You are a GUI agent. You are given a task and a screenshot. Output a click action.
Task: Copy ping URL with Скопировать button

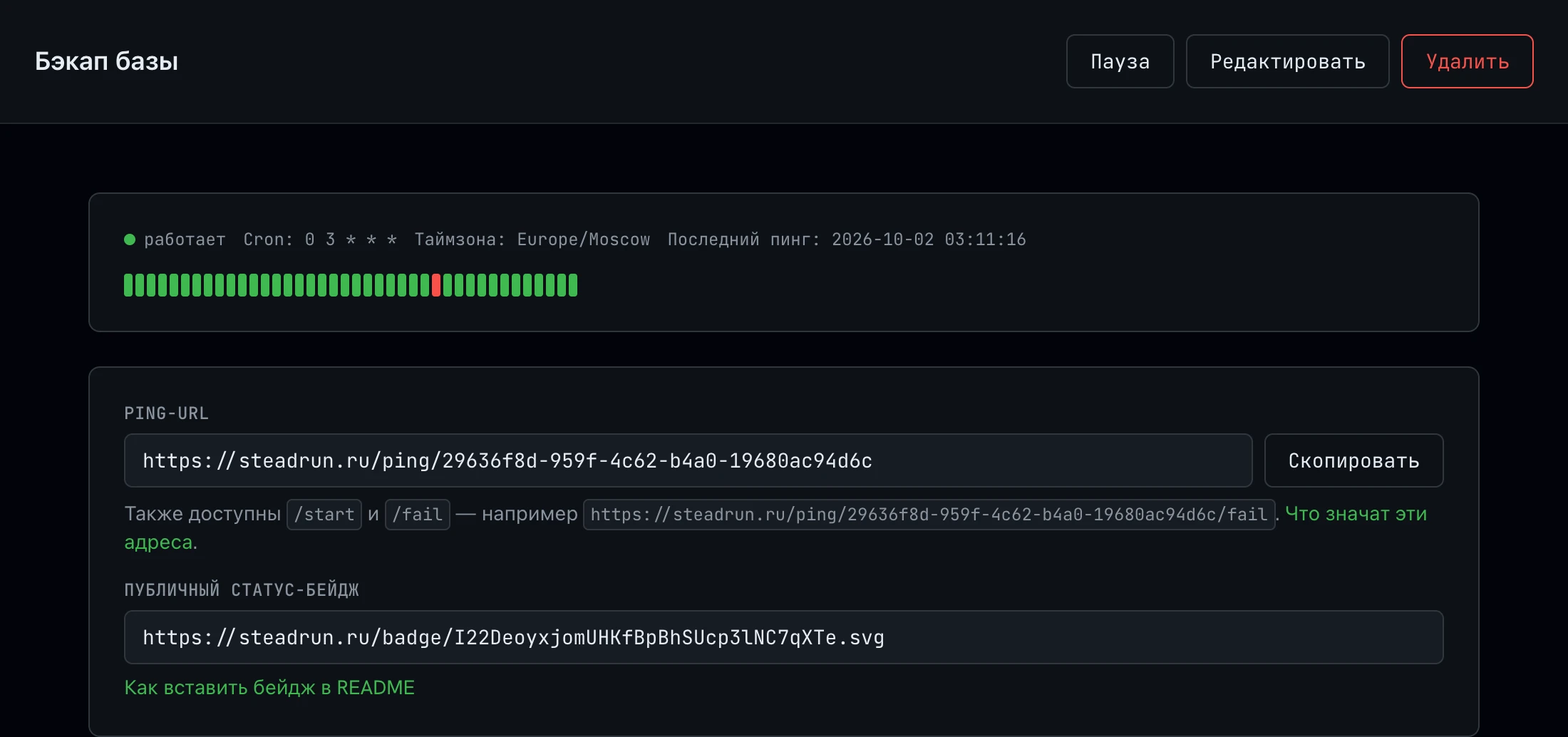pyautogui.click(x=1353, y=460)
